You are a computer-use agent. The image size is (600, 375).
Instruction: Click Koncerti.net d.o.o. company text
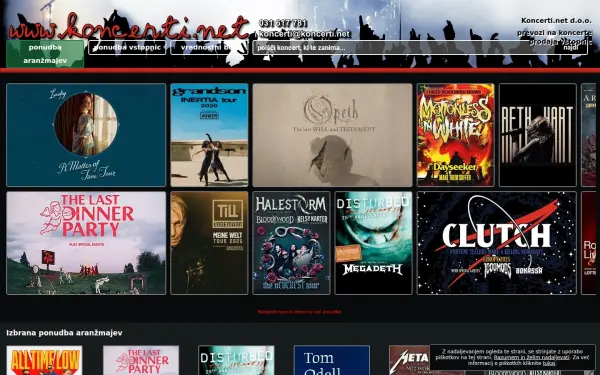pos(556,21)
